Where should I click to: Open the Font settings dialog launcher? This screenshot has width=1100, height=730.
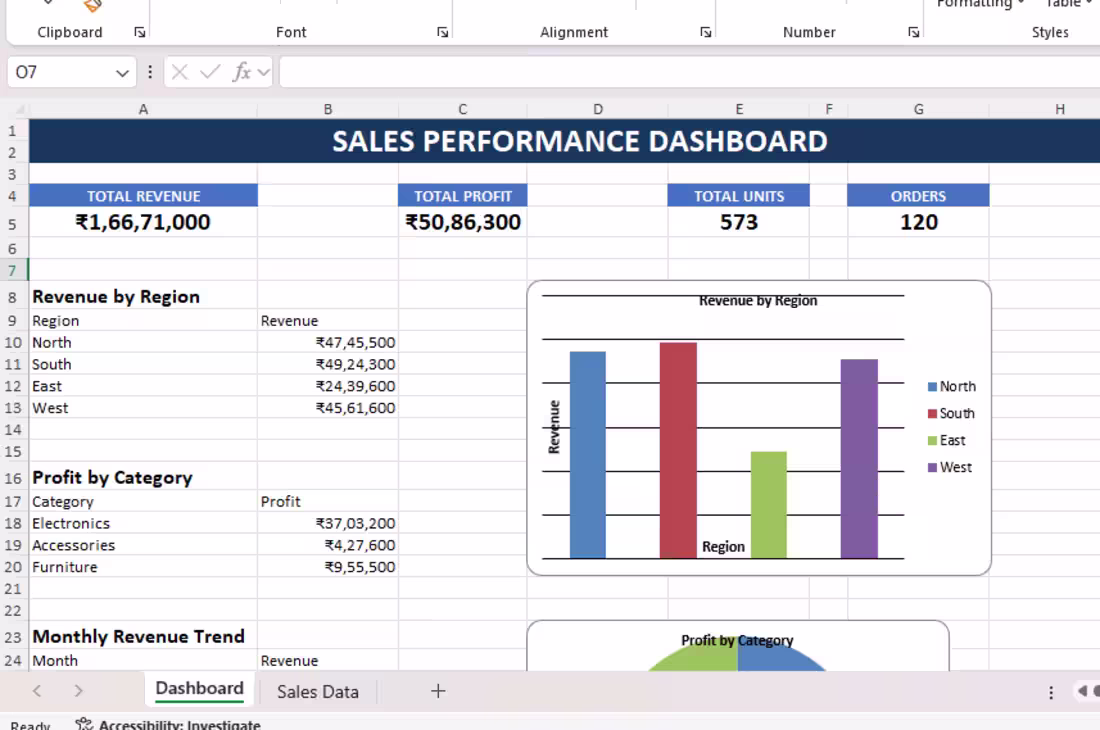point(443,32)
